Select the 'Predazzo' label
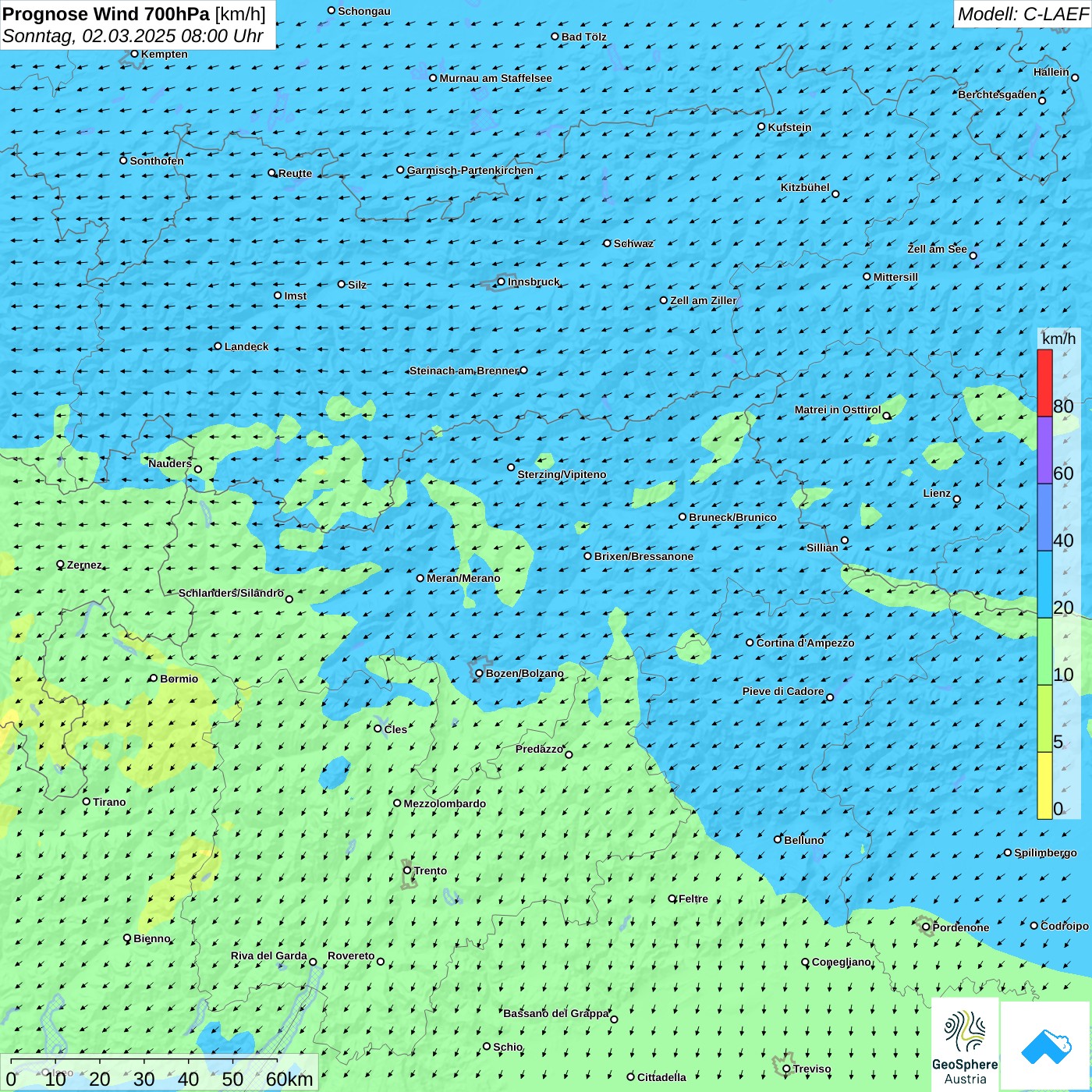 [x=539, y=749]
